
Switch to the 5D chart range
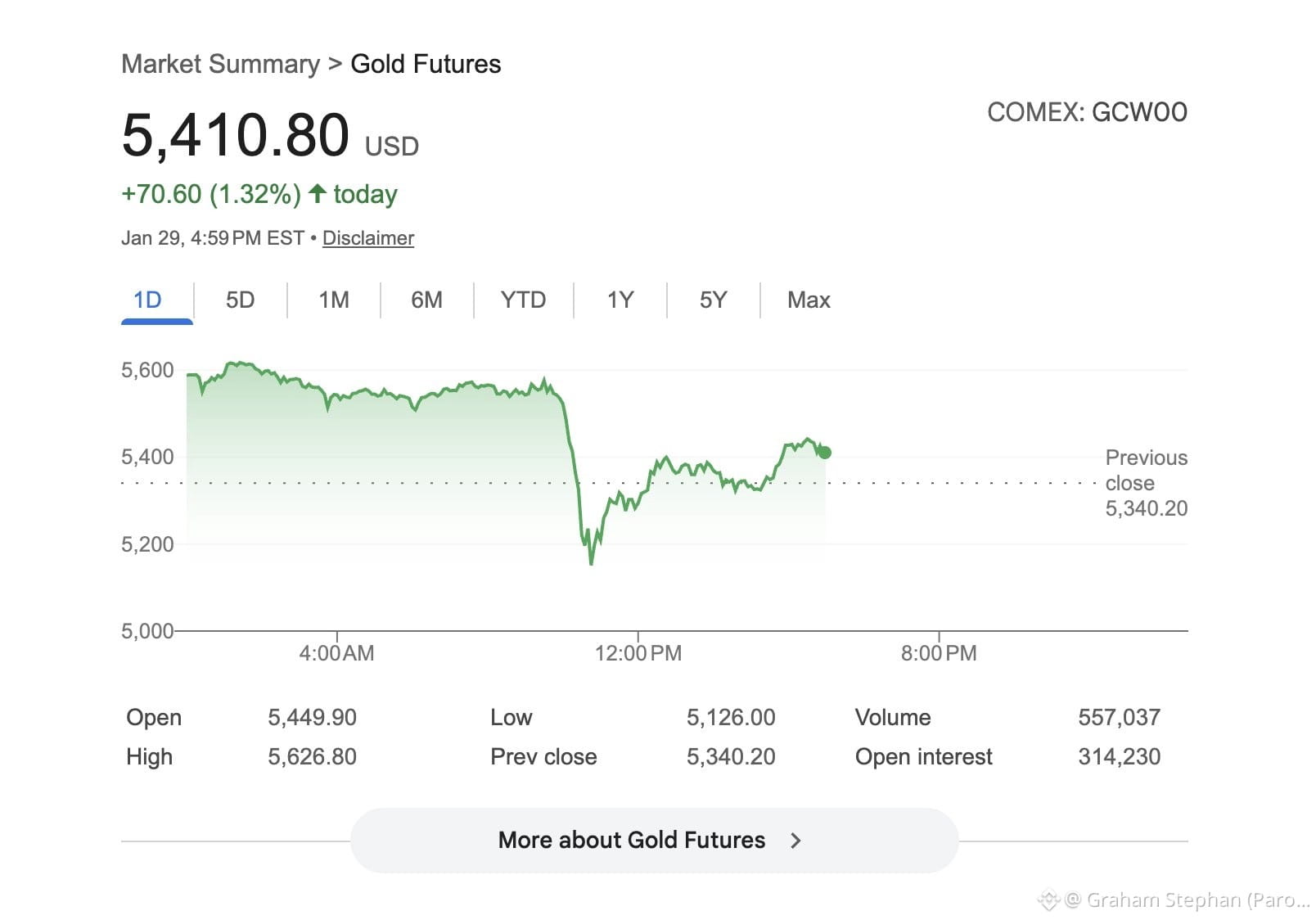click(x=240, y=300)
